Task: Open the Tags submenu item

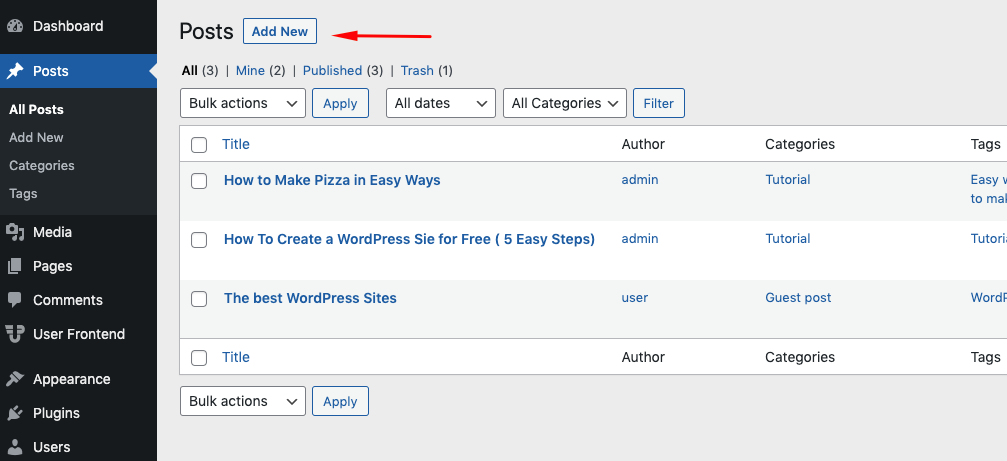Action: pos(23,193)
